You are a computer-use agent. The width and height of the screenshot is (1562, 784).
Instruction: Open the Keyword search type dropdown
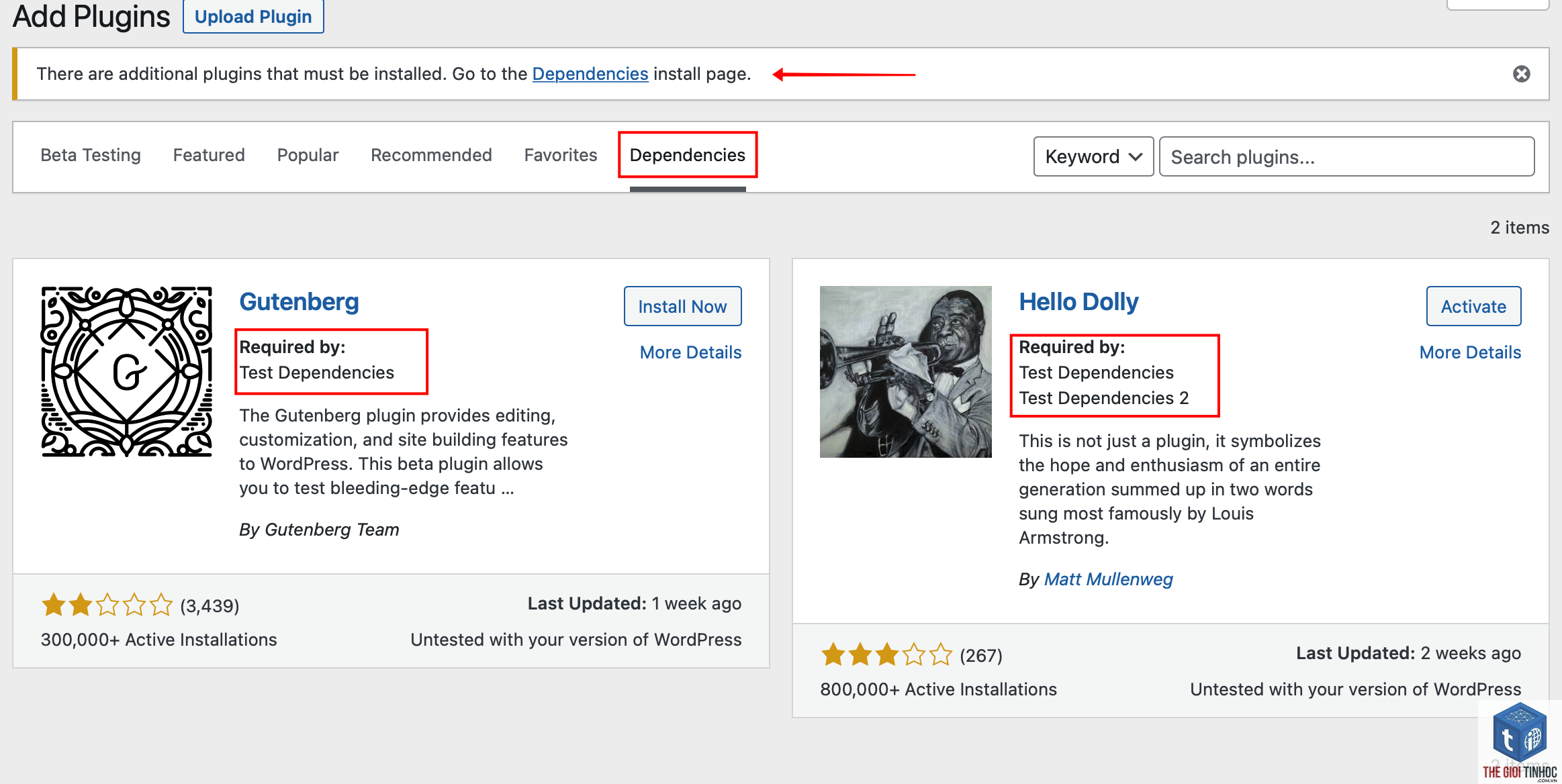(x=1093, y=156)
